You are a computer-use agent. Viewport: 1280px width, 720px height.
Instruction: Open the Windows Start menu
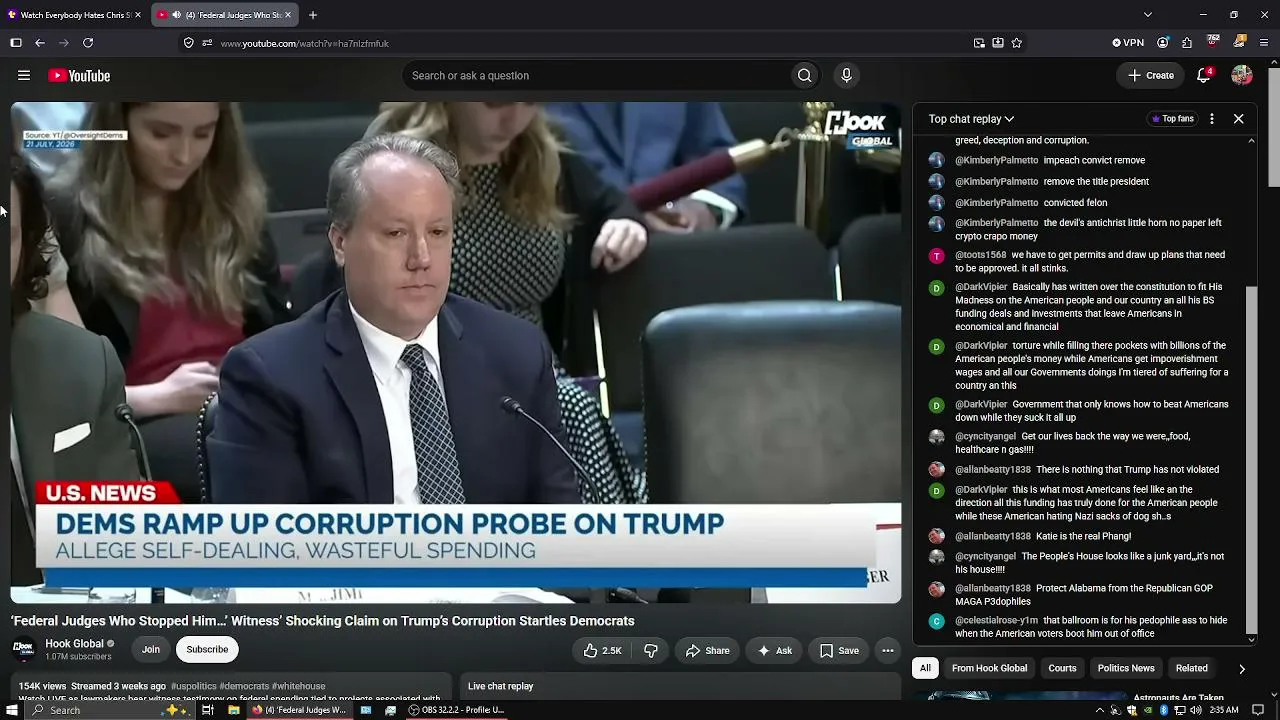click(13, 710)
